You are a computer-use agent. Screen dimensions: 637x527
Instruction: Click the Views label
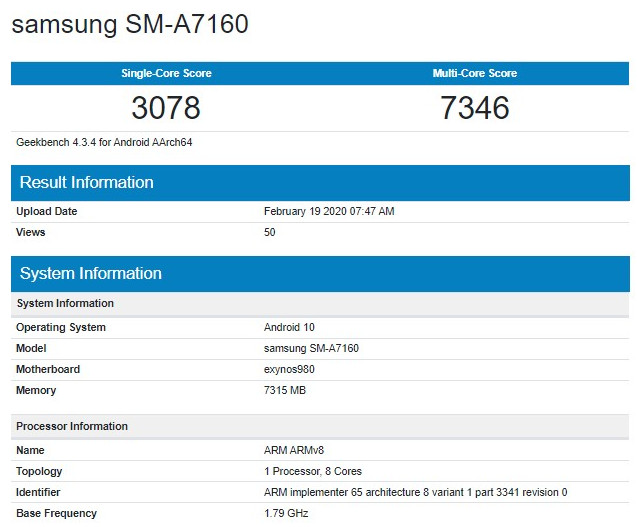click(30, 232)
